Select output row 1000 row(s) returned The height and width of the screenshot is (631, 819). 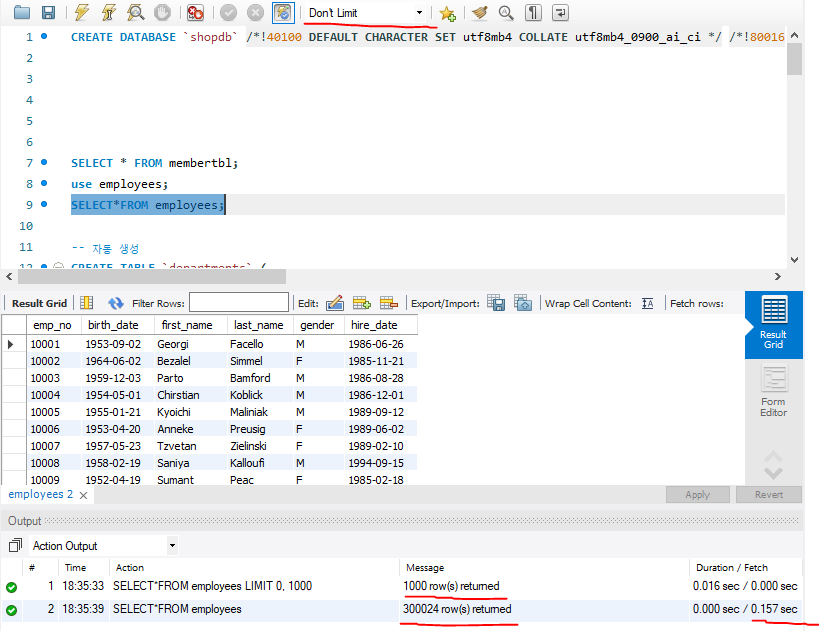[402, 586]
